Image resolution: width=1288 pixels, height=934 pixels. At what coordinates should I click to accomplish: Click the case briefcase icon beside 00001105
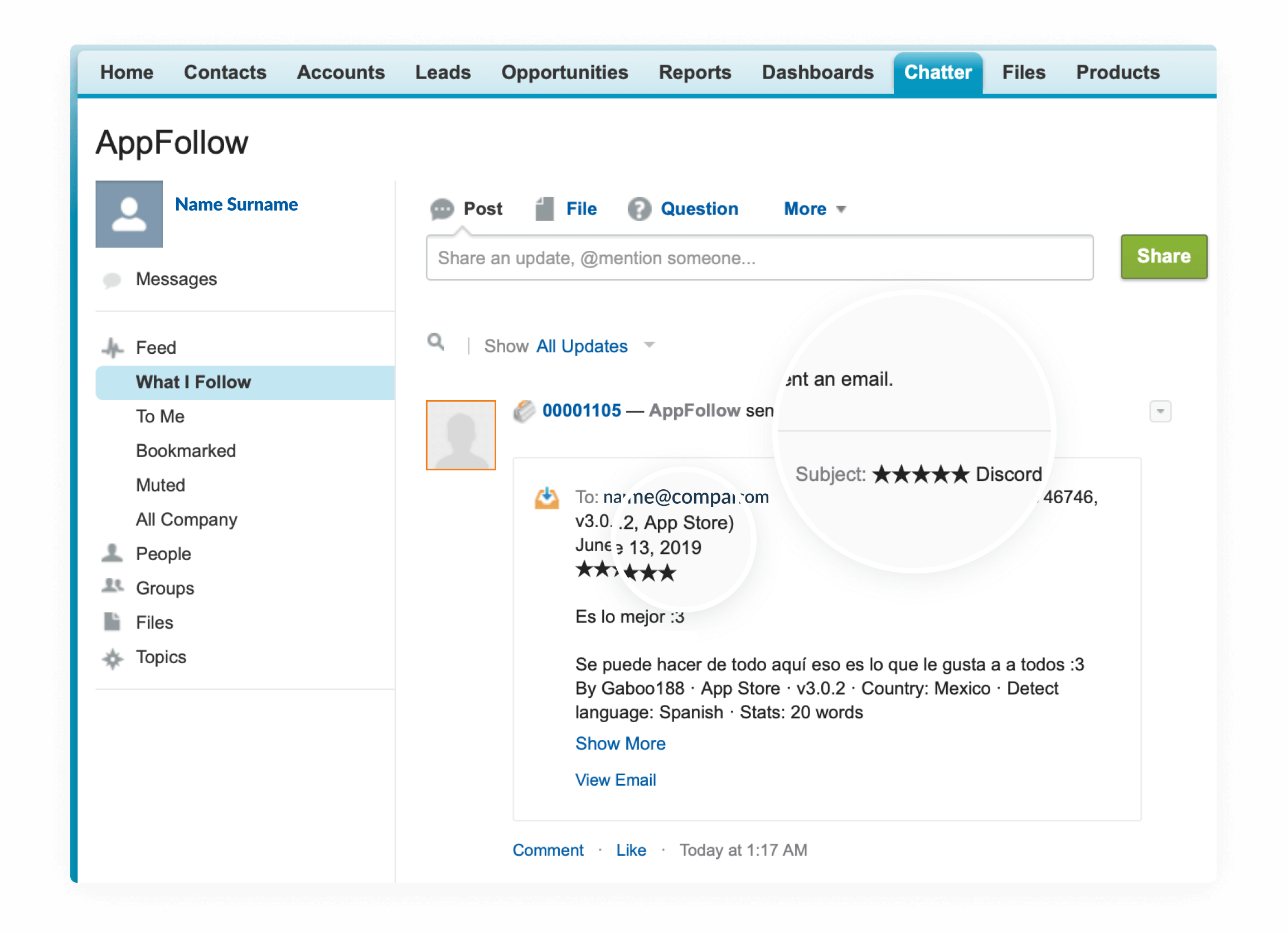click(x=524, y=411)
